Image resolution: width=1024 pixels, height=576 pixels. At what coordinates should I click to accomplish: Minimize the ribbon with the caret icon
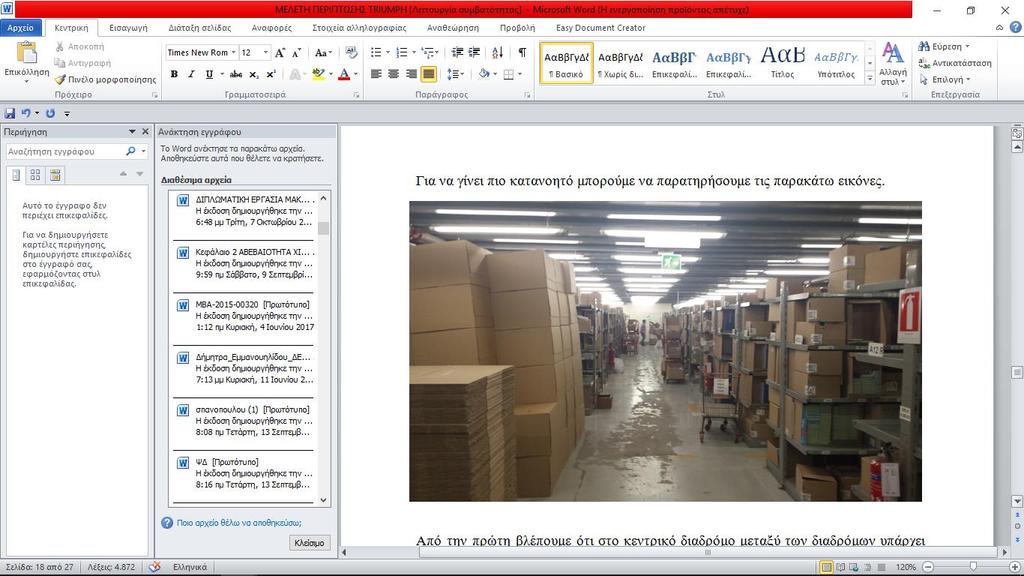point(999,27)
